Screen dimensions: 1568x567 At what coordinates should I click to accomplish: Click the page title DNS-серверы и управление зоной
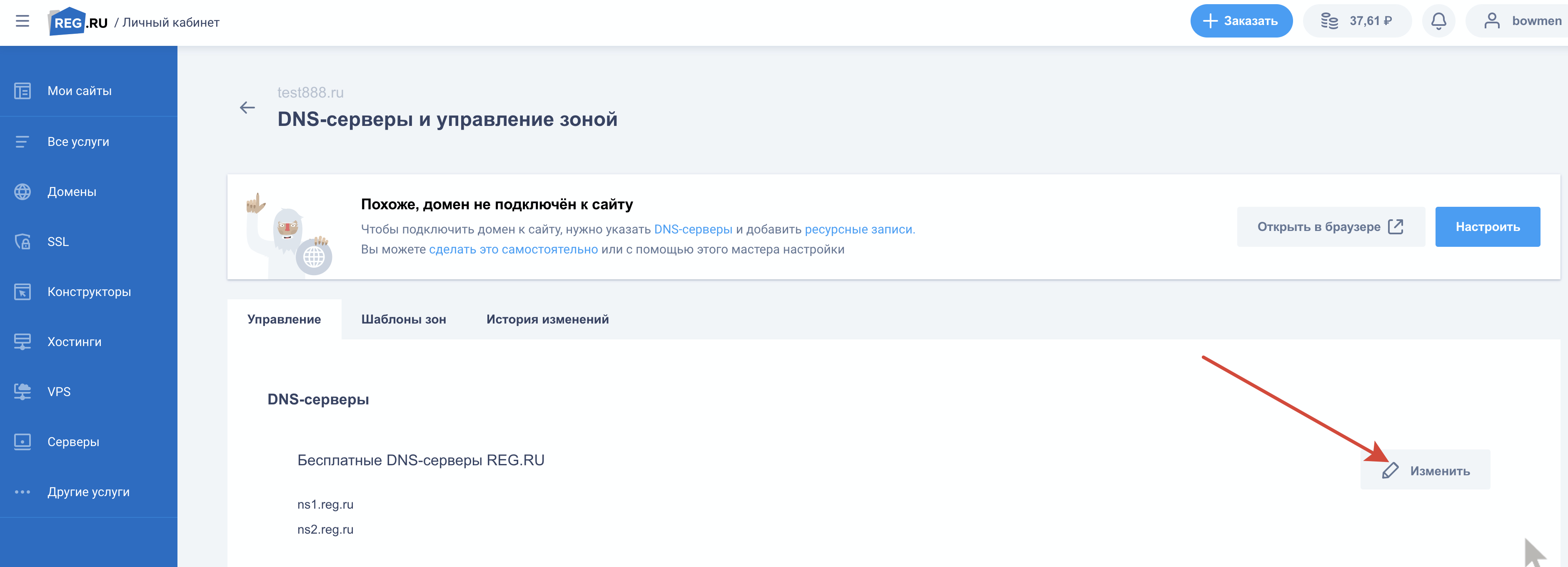tap(447, 119)
